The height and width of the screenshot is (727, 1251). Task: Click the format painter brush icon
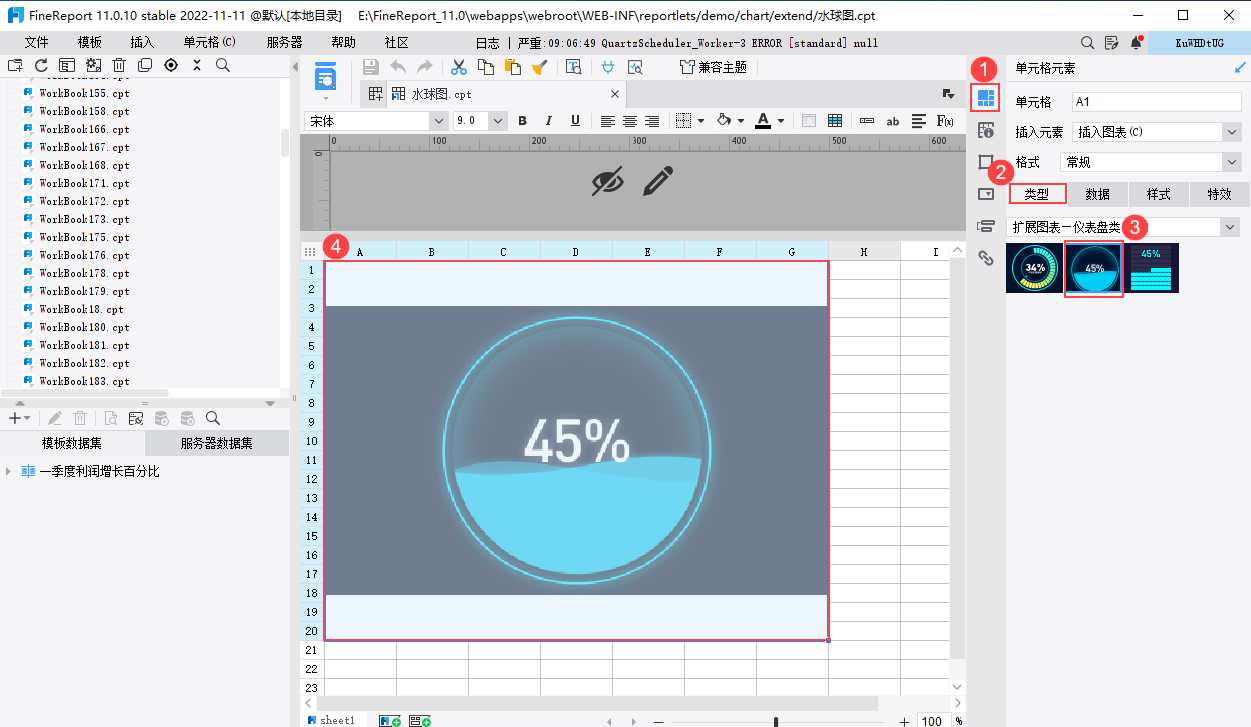[x=540, y=67]
